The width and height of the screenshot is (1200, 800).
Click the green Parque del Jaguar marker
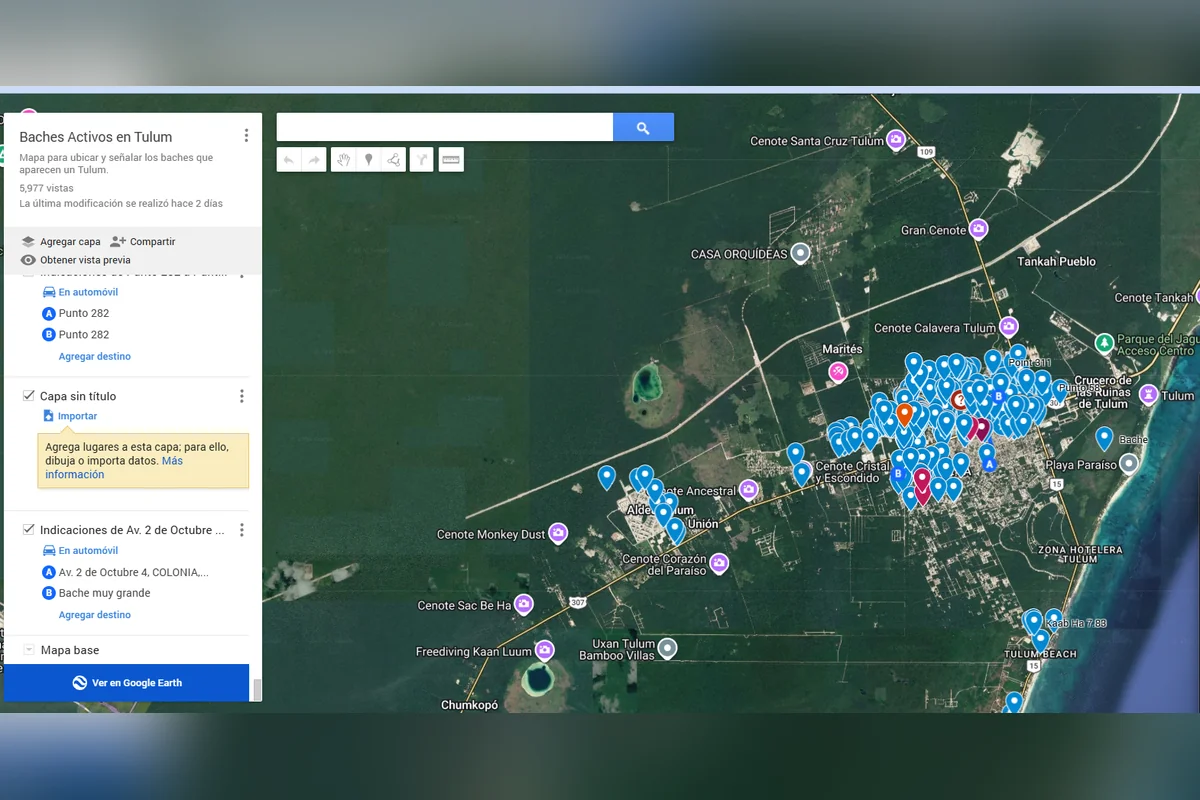click(1104, 342)
